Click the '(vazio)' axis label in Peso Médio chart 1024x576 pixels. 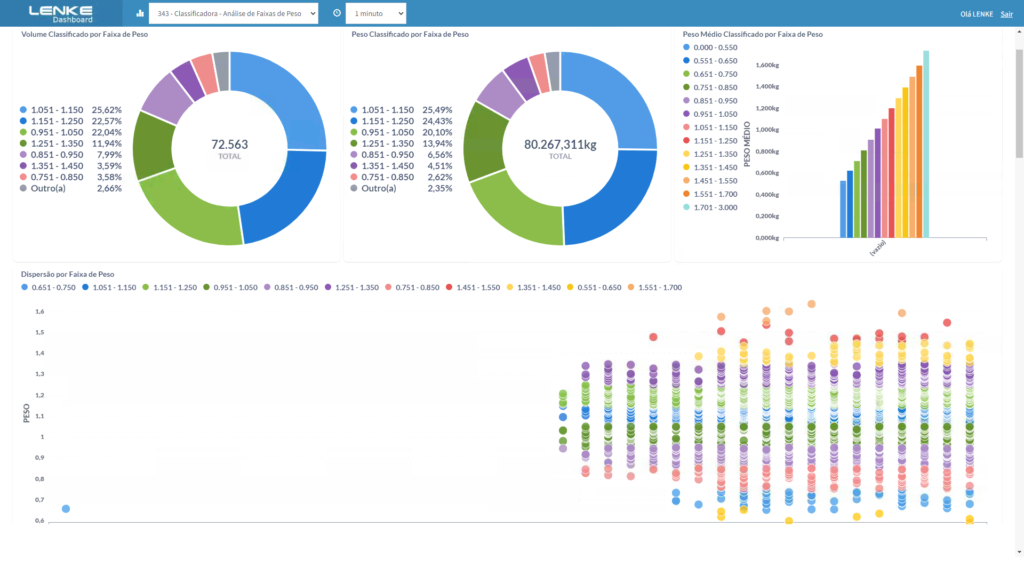[x=878, y=248]
